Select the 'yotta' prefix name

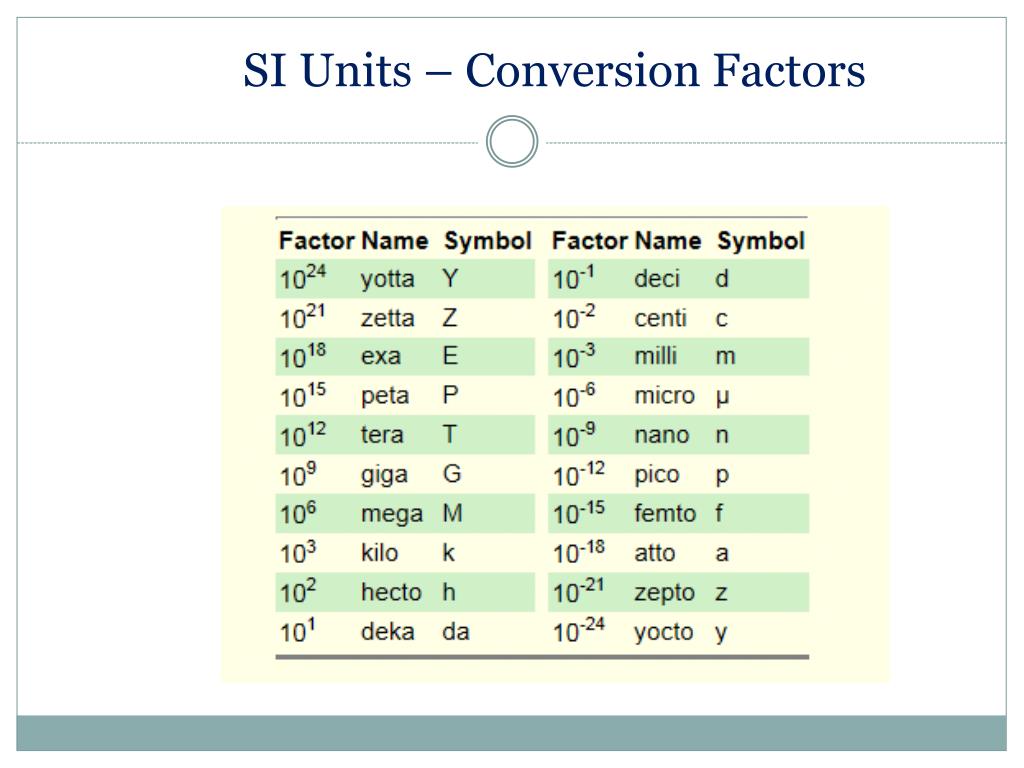pyautogui.click(x=387, y=279)
